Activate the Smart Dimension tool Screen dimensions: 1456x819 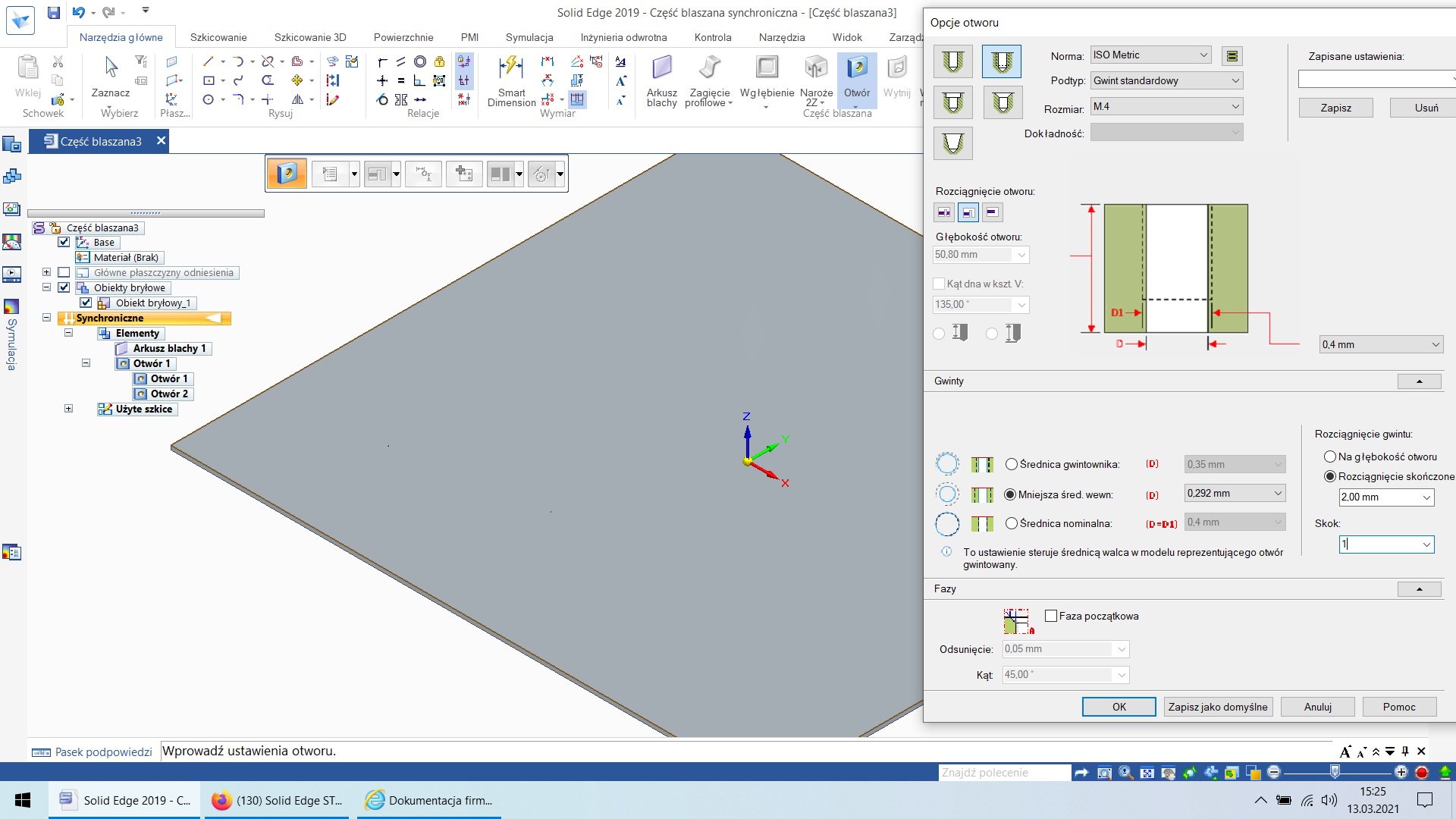(x=511, y=80)
